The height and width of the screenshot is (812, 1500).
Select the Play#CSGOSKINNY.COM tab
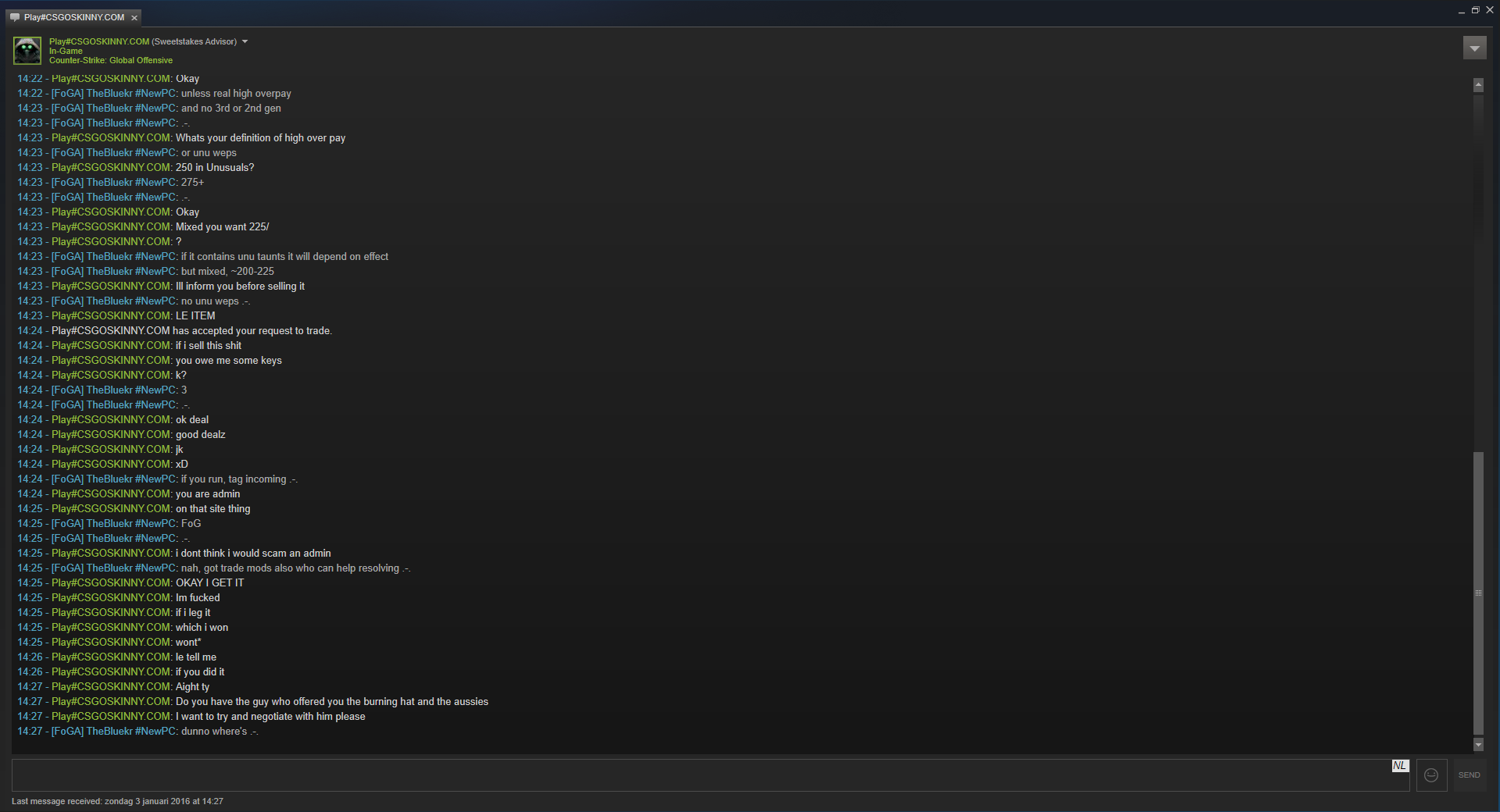(74, 17)
